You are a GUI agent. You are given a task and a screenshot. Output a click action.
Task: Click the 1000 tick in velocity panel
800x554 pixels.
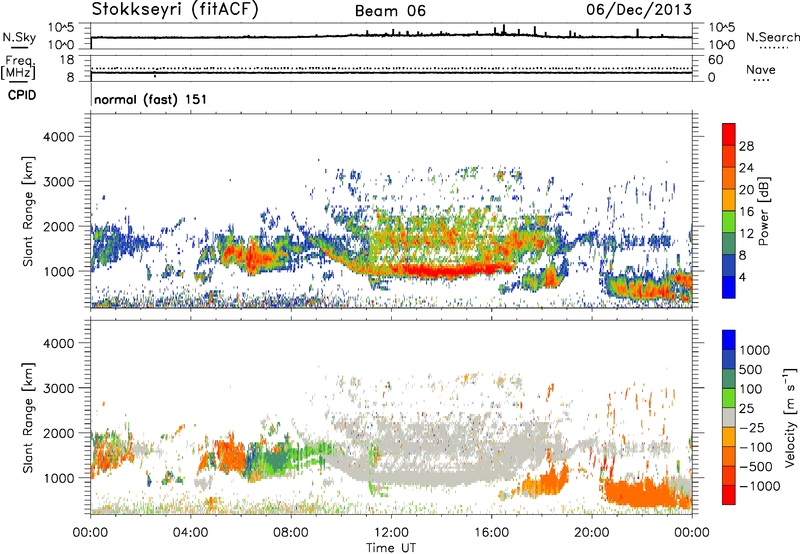click(59, 478)
